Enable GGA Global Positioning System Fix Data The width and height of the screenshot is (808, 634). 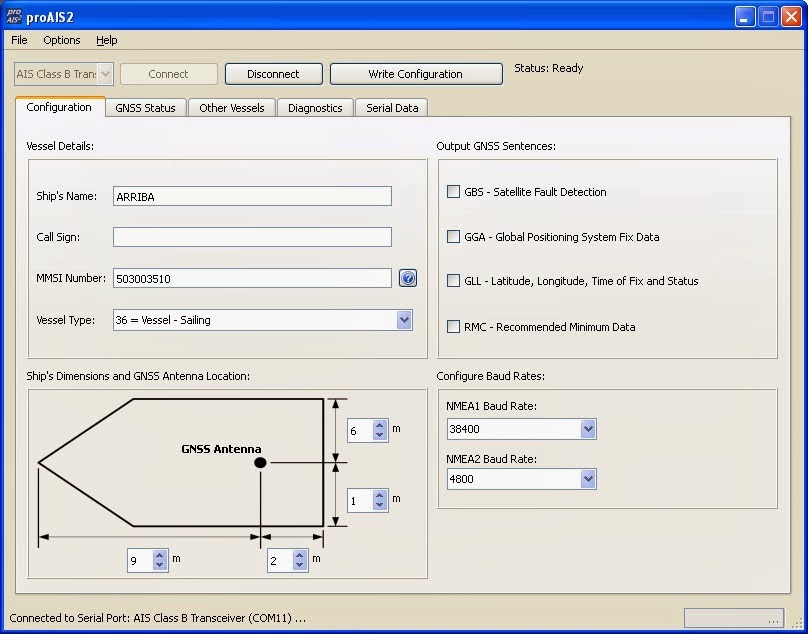point(453,237)
